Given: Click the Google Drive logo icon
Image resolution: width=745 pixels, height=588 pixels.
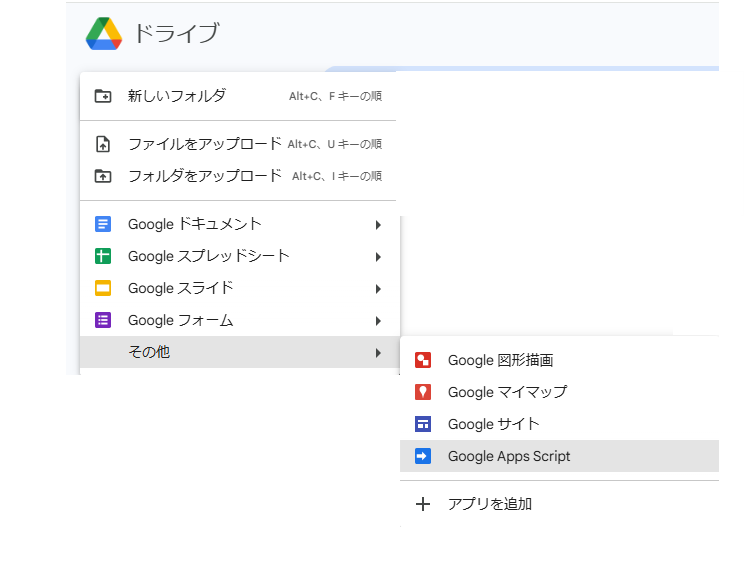Looking at the screenshot, I should coord(104,34).
